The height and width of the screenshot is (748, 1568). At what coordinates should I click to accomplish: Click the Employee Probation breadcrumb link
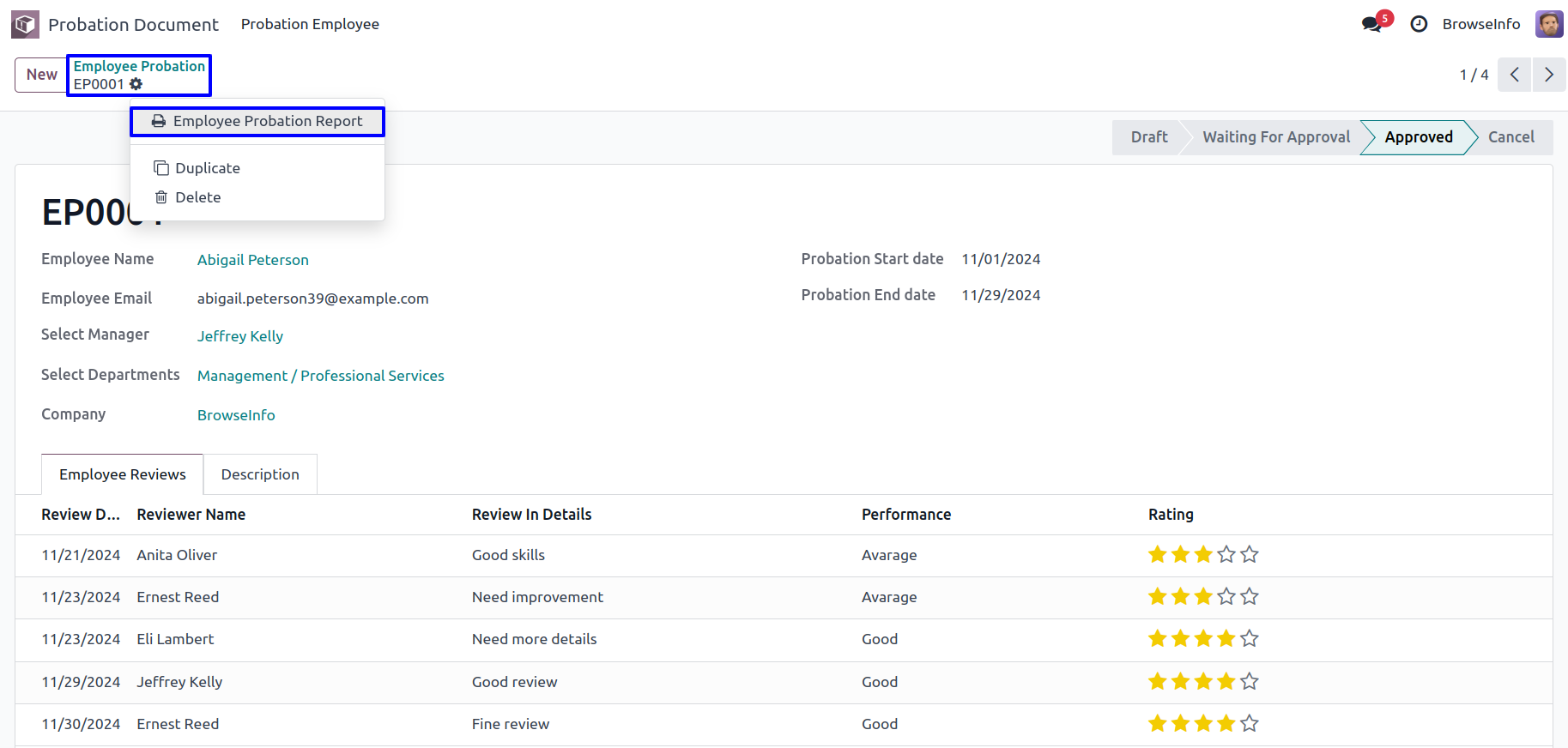point(139,66)
